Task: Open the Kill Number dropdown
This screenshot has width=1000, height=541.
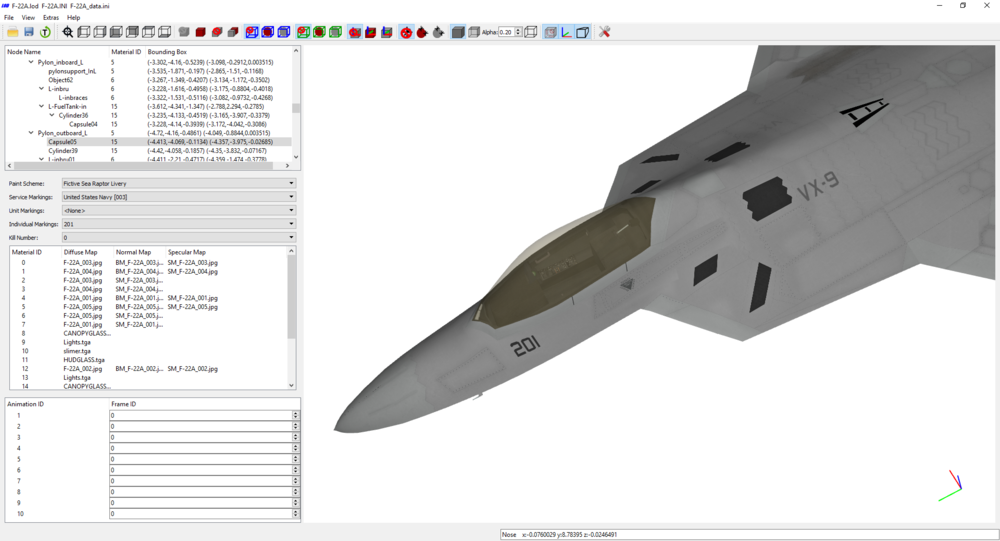Action: point(179,237)
